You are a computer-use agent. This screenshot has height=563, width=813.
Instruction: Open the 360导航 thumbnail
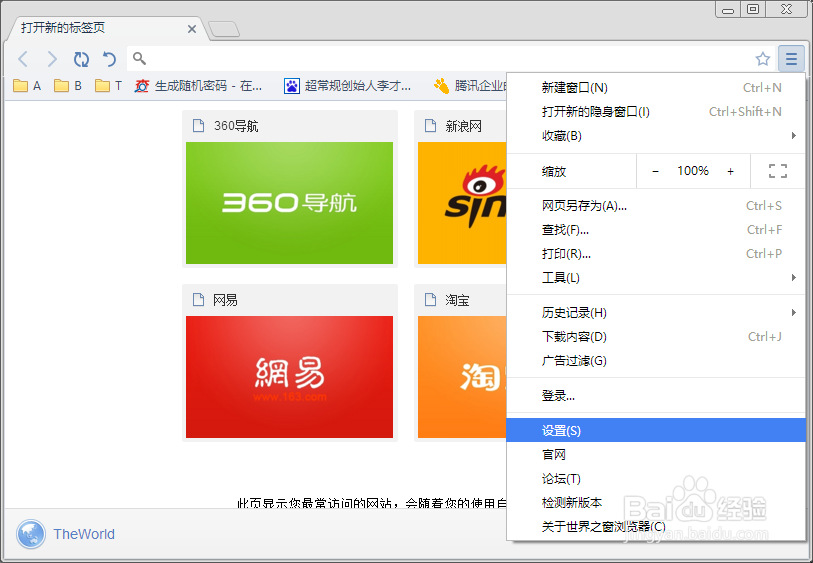coord(289,203)
